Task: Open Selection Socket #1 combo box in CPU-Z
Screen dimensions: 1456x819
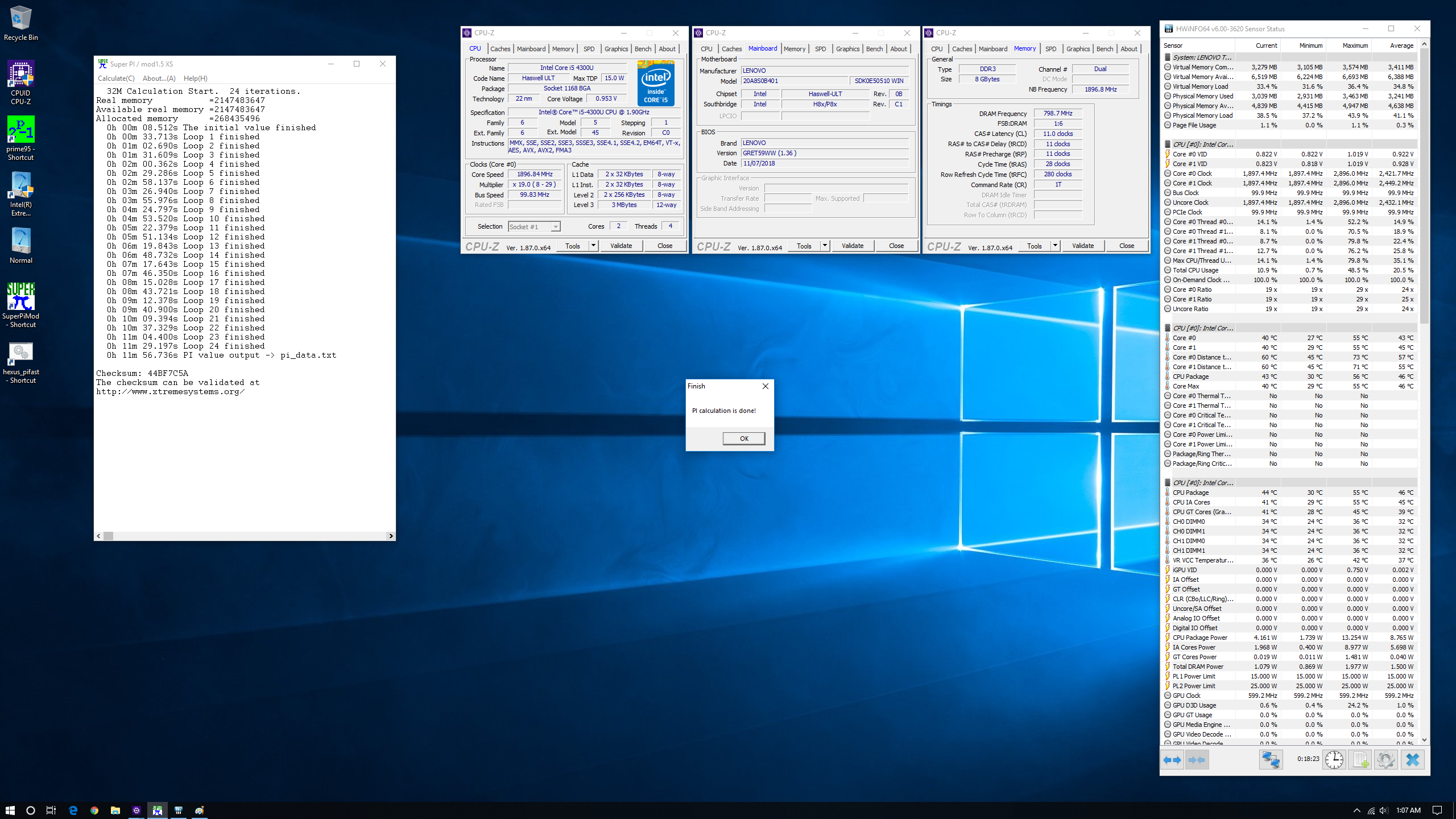Action: point(534,226)
